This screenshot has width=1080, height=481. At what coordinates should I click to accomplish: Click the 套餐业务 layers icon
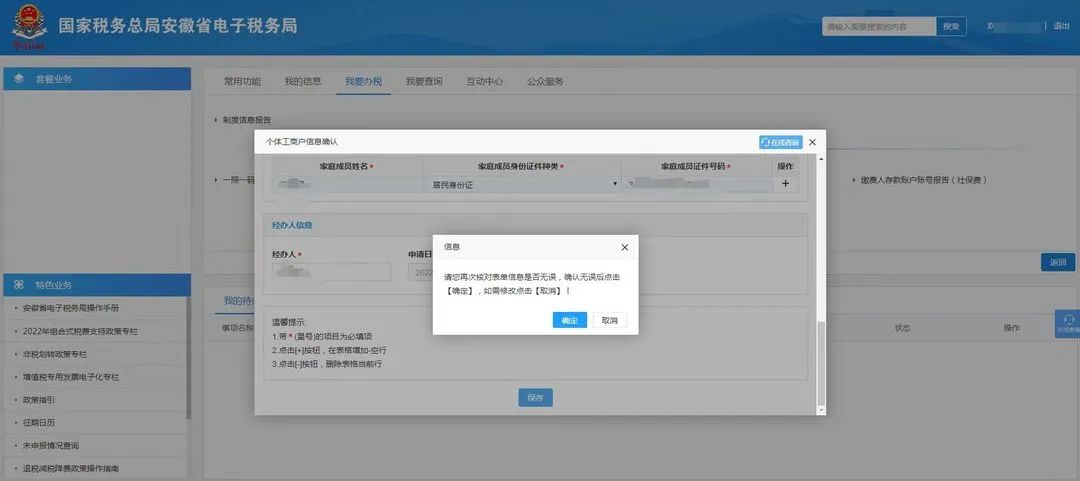pyautogui.click(x=19, y=79)
